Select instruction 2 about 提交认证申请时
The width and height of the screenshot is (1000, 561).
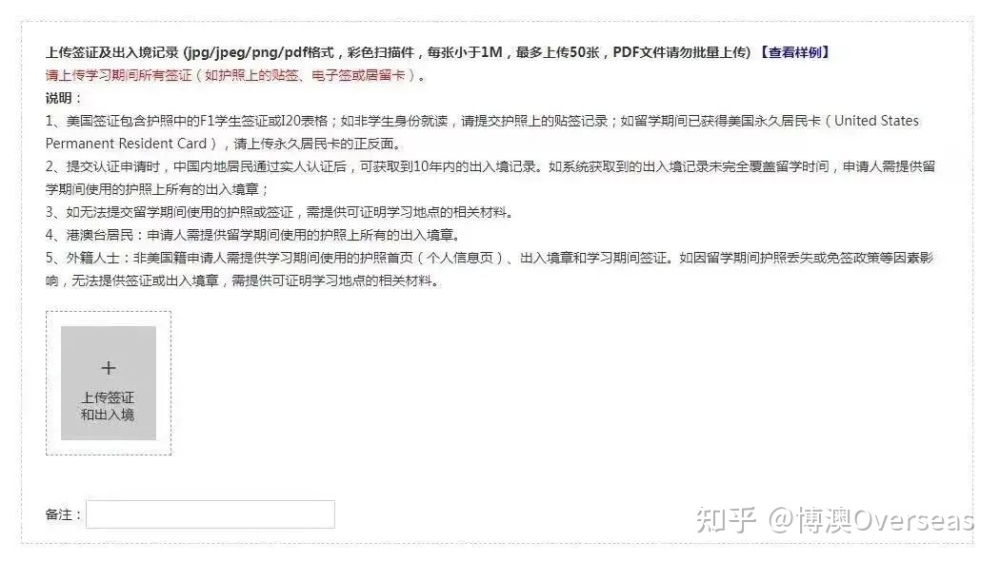[x=490, y=178]
